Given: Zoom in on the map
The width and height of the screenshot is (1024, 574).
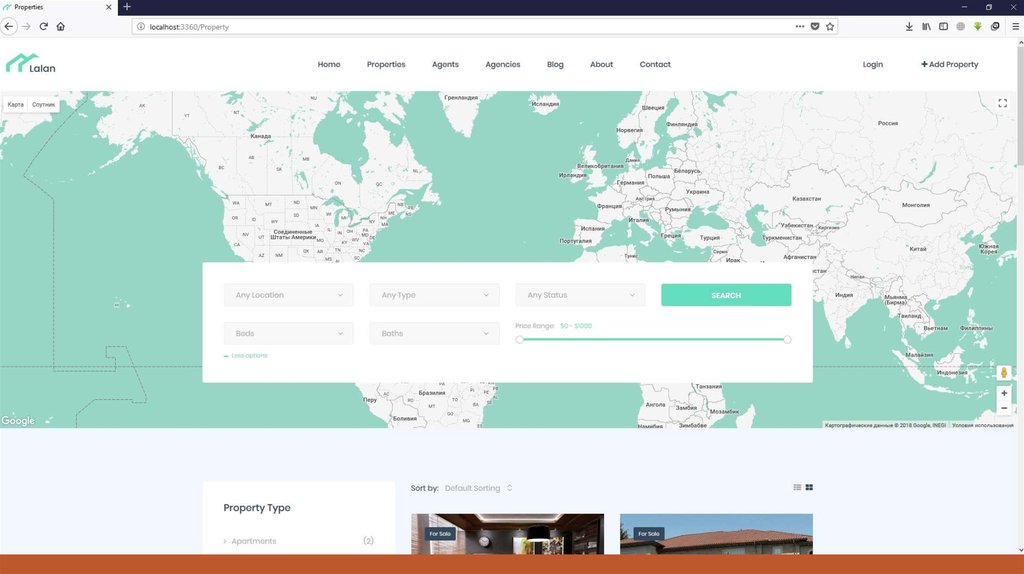Looking at the screenshot, I should point(1004,393).
